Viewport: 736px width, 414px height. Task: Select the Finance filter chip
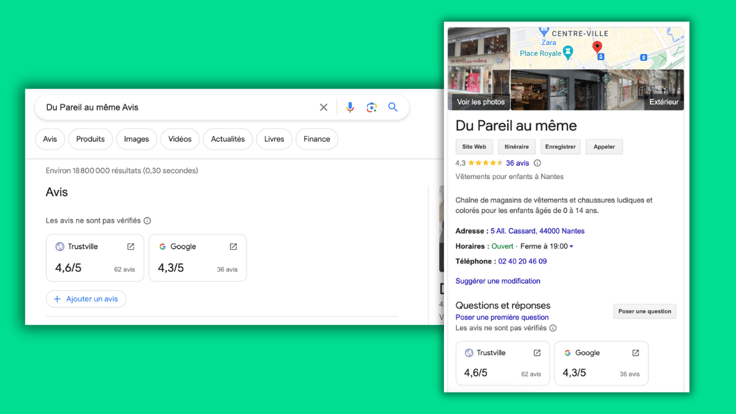[317, 139]
